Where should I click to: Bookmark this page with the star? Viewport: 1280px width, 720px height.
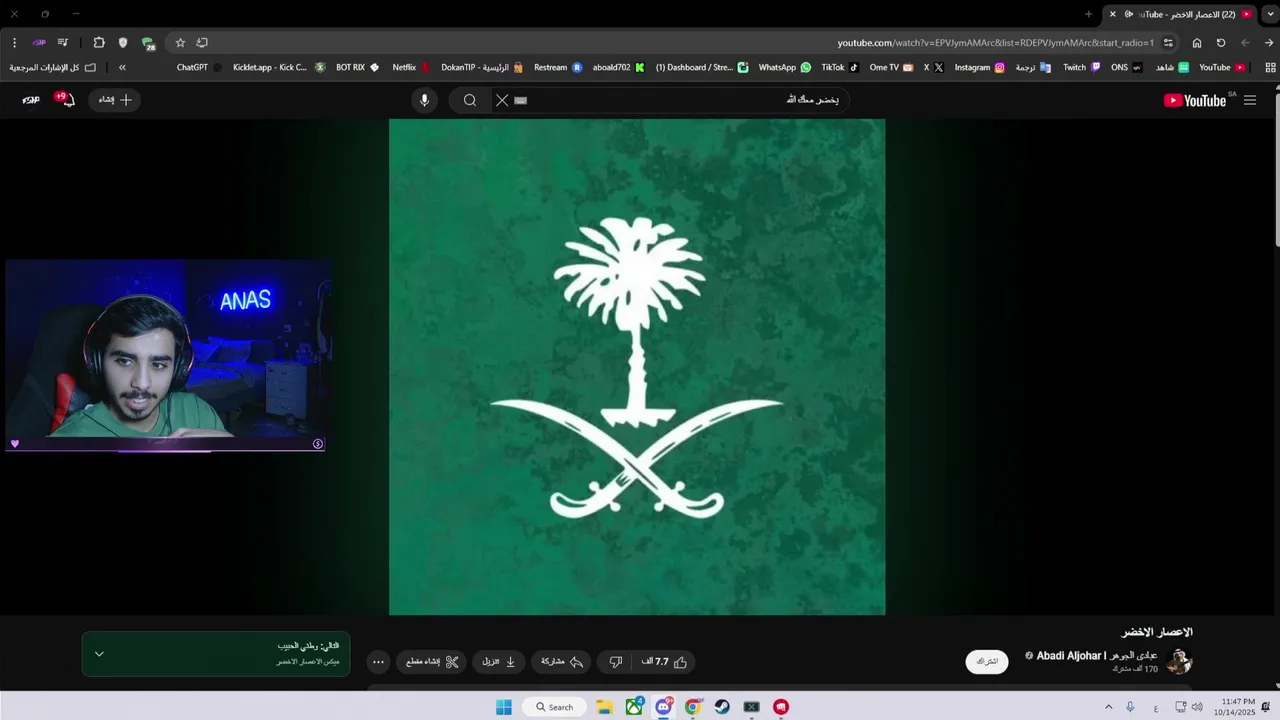coord(180,43)
